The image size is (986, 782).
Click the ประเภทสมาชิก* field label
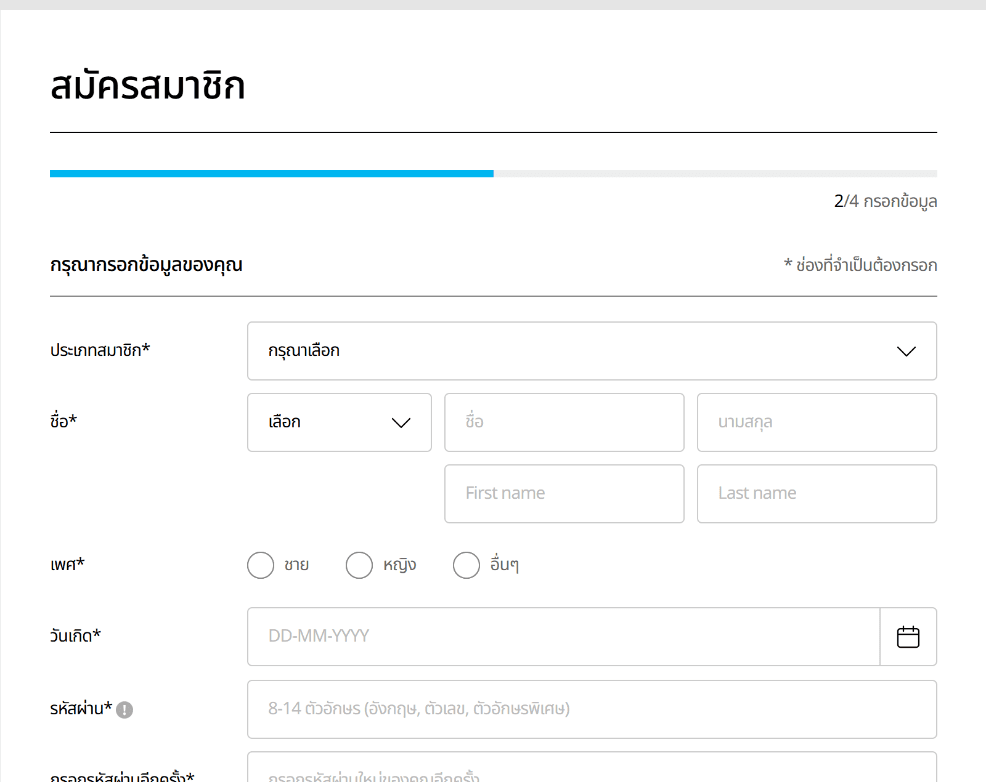point(100,350)
